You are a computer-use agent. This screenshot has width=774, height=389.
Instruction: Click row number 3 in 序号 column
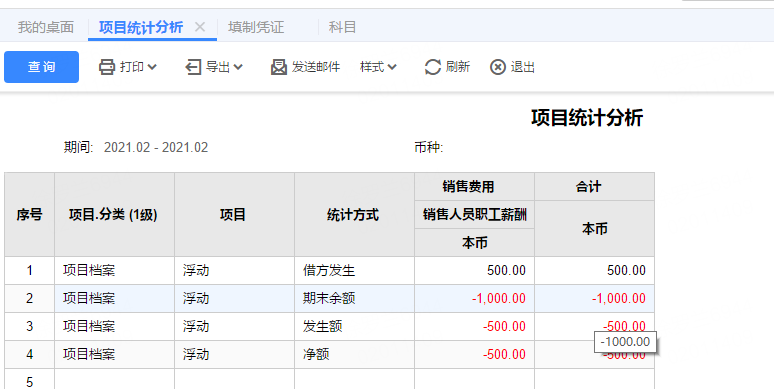(x=30, y=326)
